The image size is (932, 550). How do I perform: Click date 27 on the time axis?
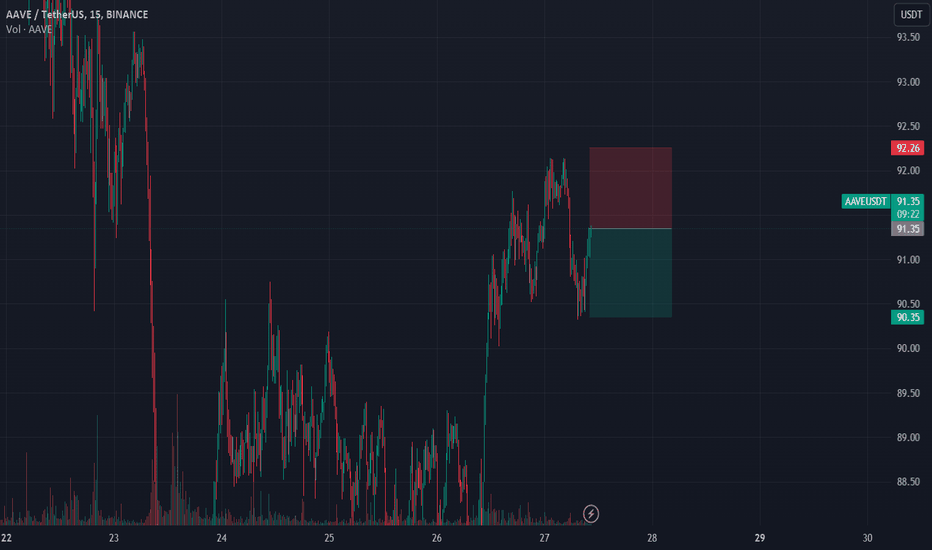(x=544, y=538)
